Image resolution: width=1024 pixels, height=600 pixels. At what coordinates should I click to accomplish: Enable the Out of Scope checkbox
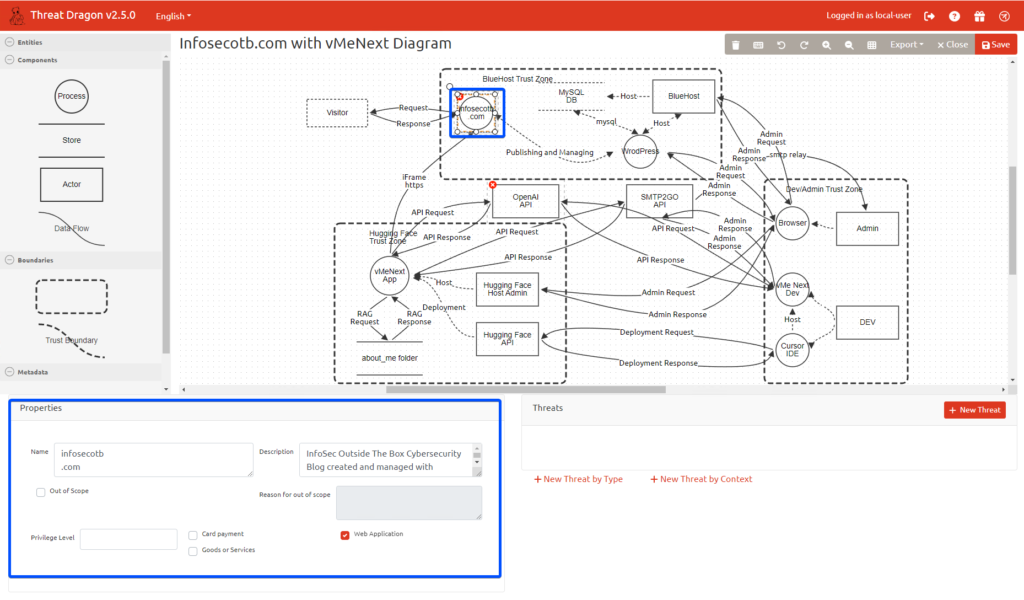(x=41, y=492)
